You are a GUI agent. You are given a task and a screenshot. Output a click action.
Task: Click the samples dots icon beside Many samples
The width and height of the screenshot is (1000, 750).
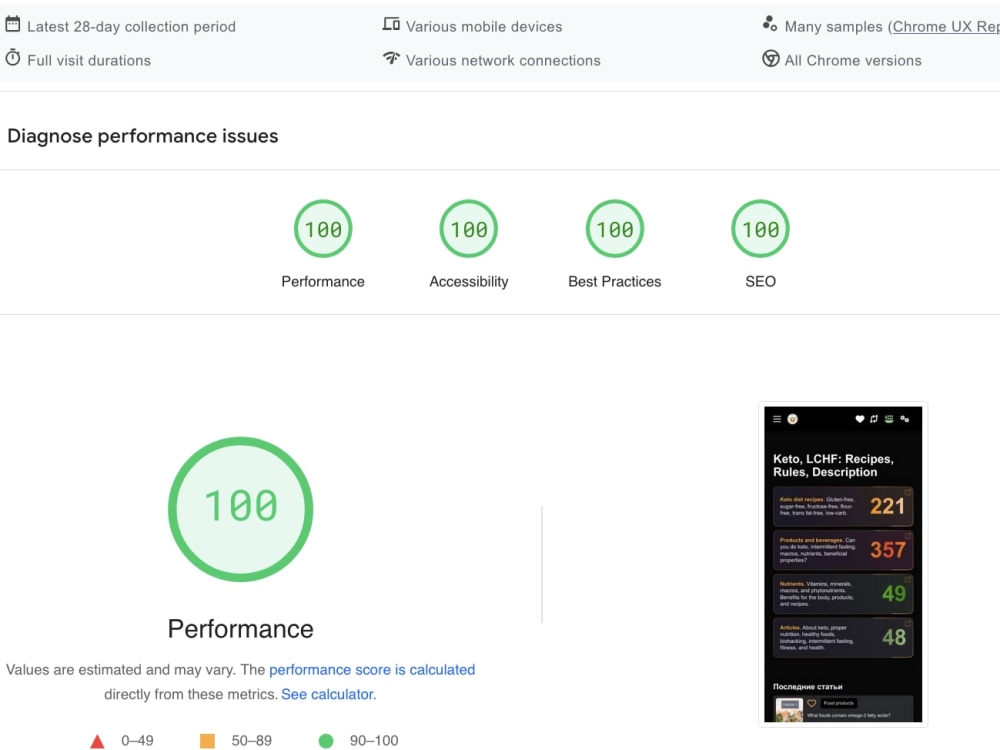pos(770,24)
